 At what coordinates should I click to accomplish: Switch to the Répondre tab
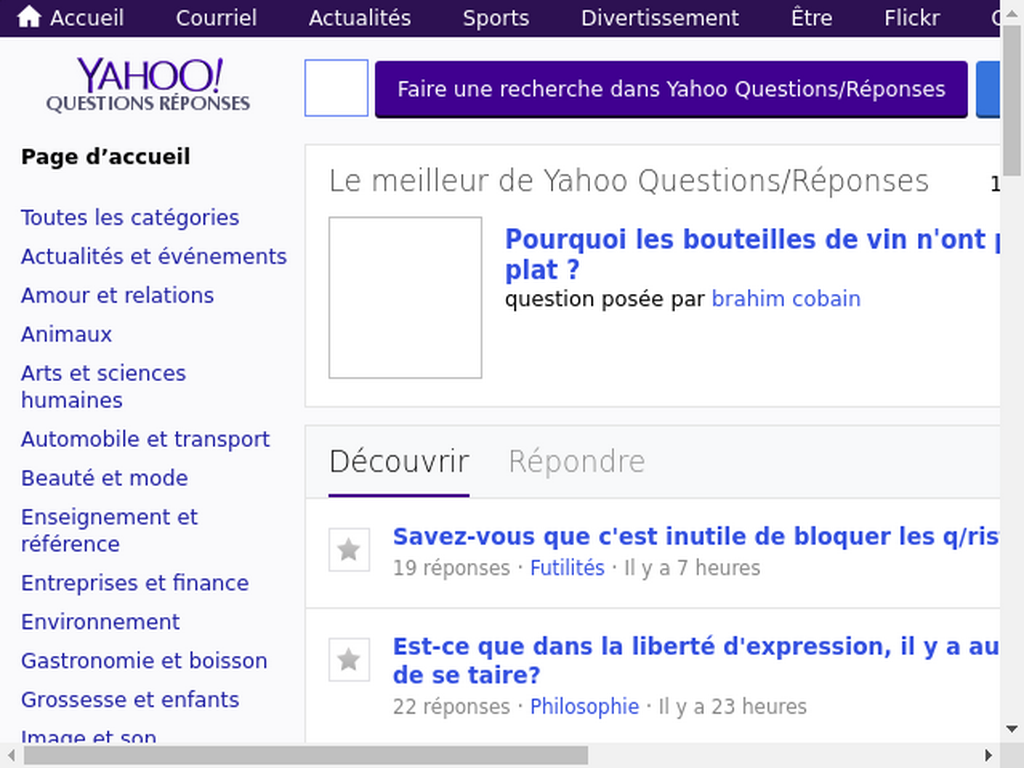[577, 462]
